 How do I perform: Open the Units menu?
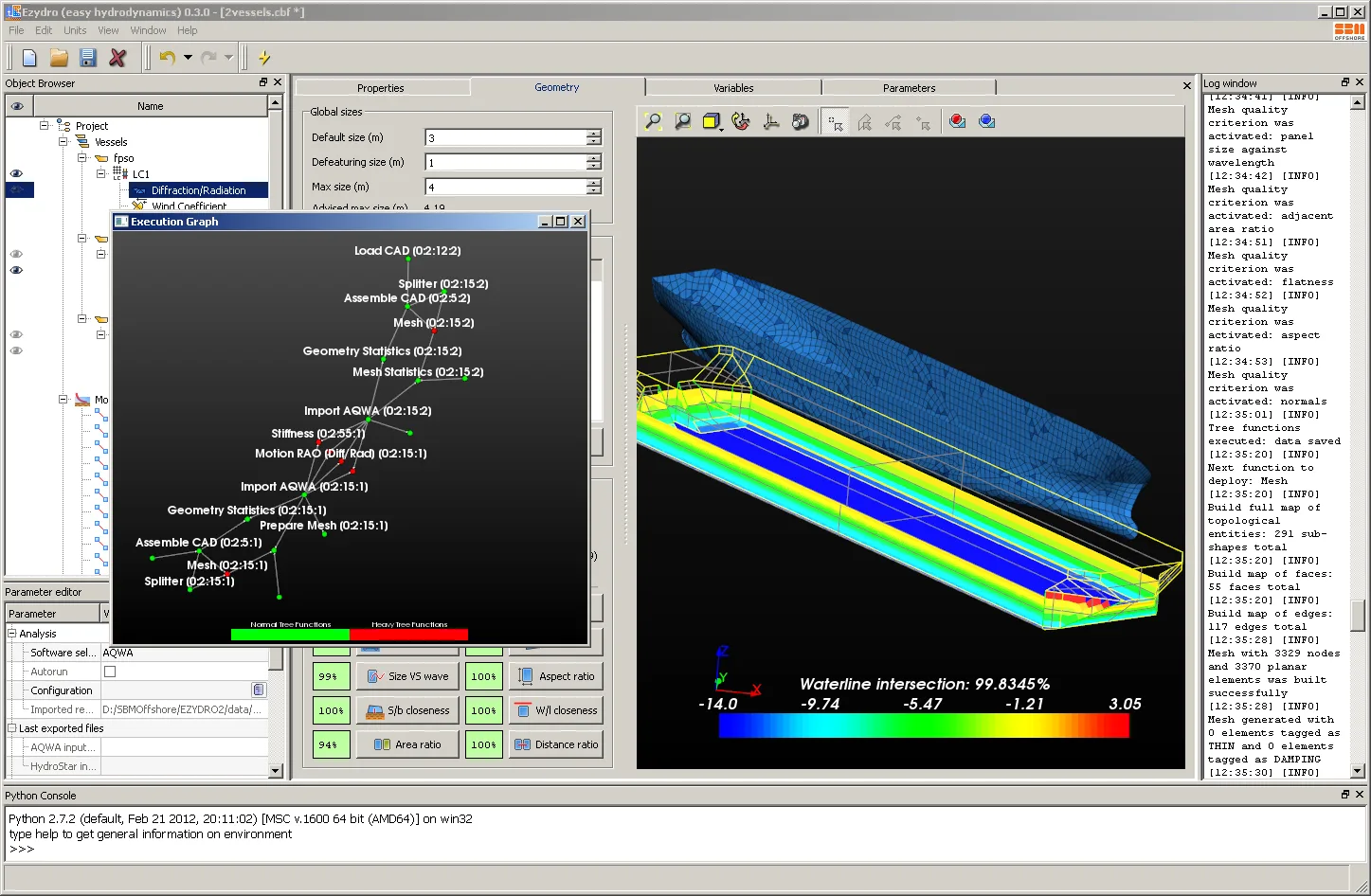tap(75, 30)
